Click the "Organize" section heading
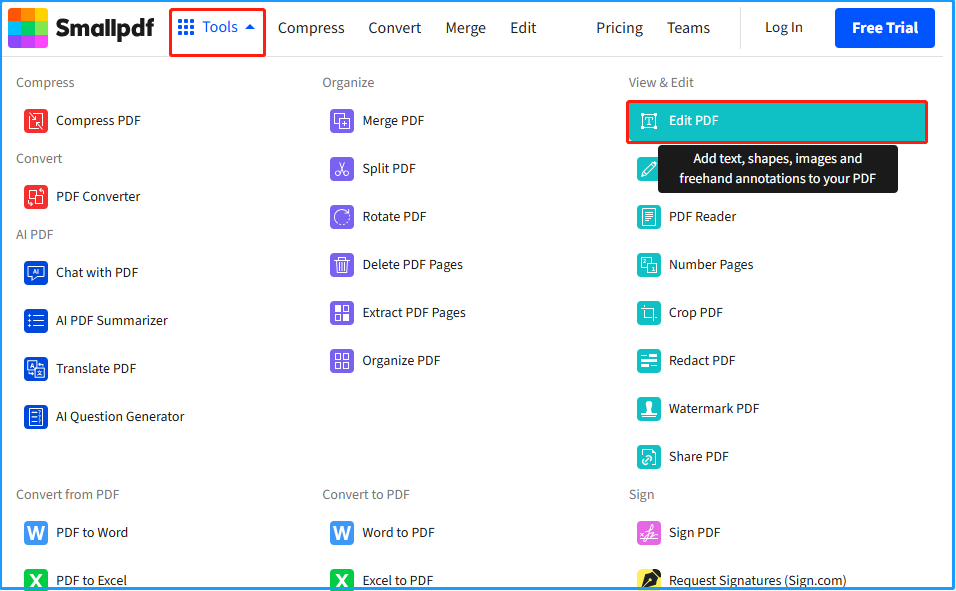 pos(348,83)
